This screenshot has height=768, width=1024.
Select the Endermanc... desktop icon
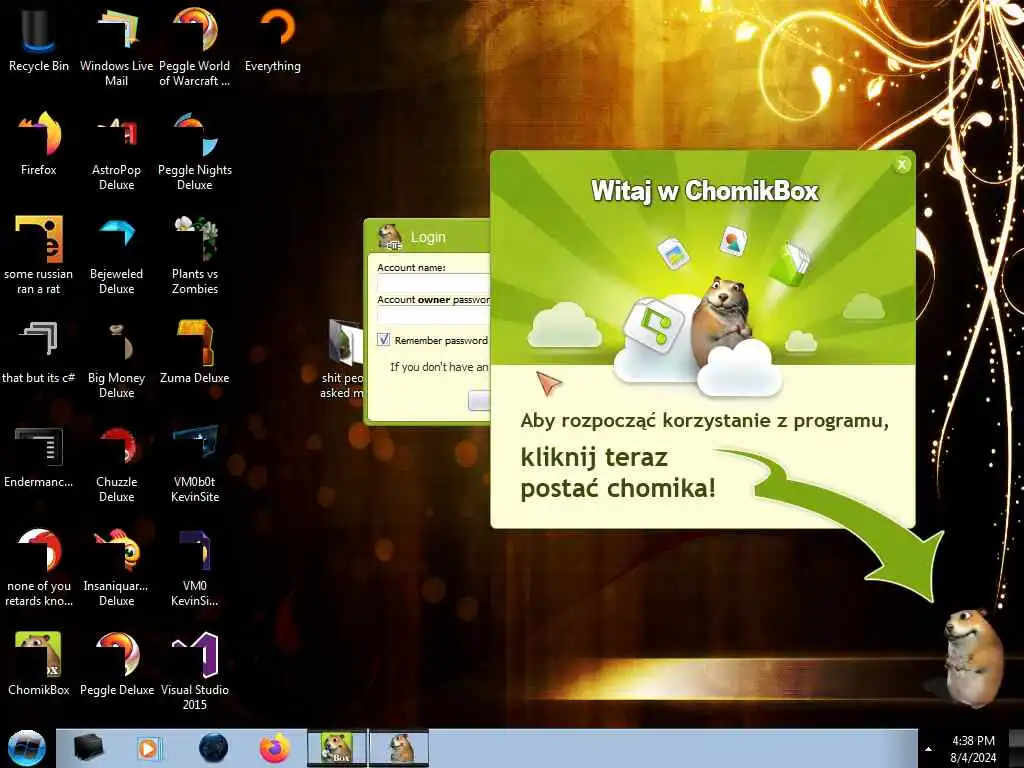39,456
